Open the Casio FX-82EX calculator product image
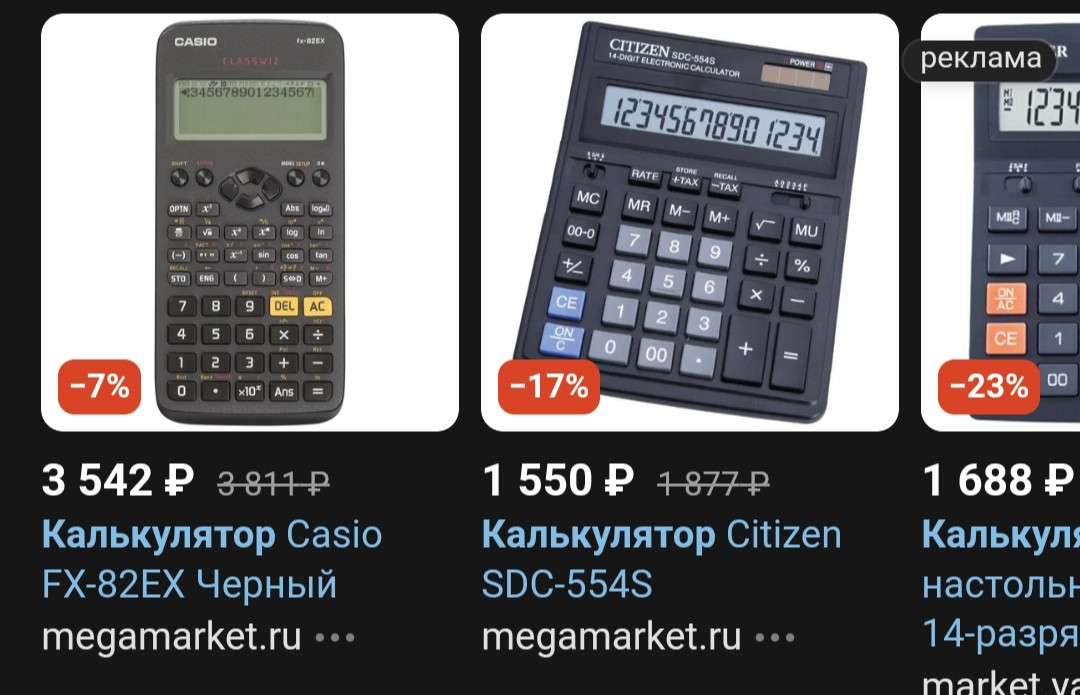This screenshot has height=695, width=1080. 250,222
